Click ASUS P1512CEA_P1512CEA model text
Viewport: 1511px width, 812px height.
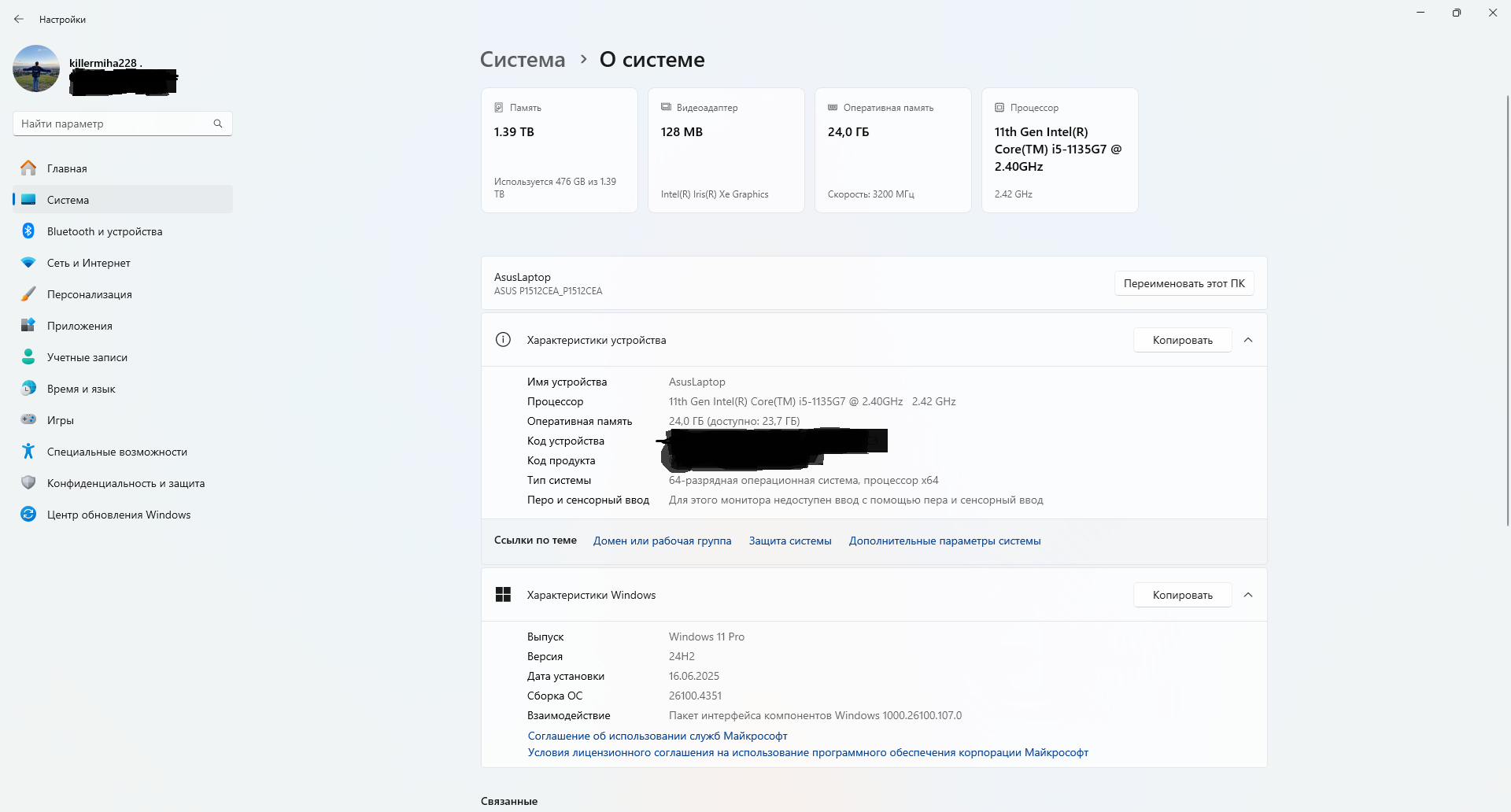tap(549, 291)
